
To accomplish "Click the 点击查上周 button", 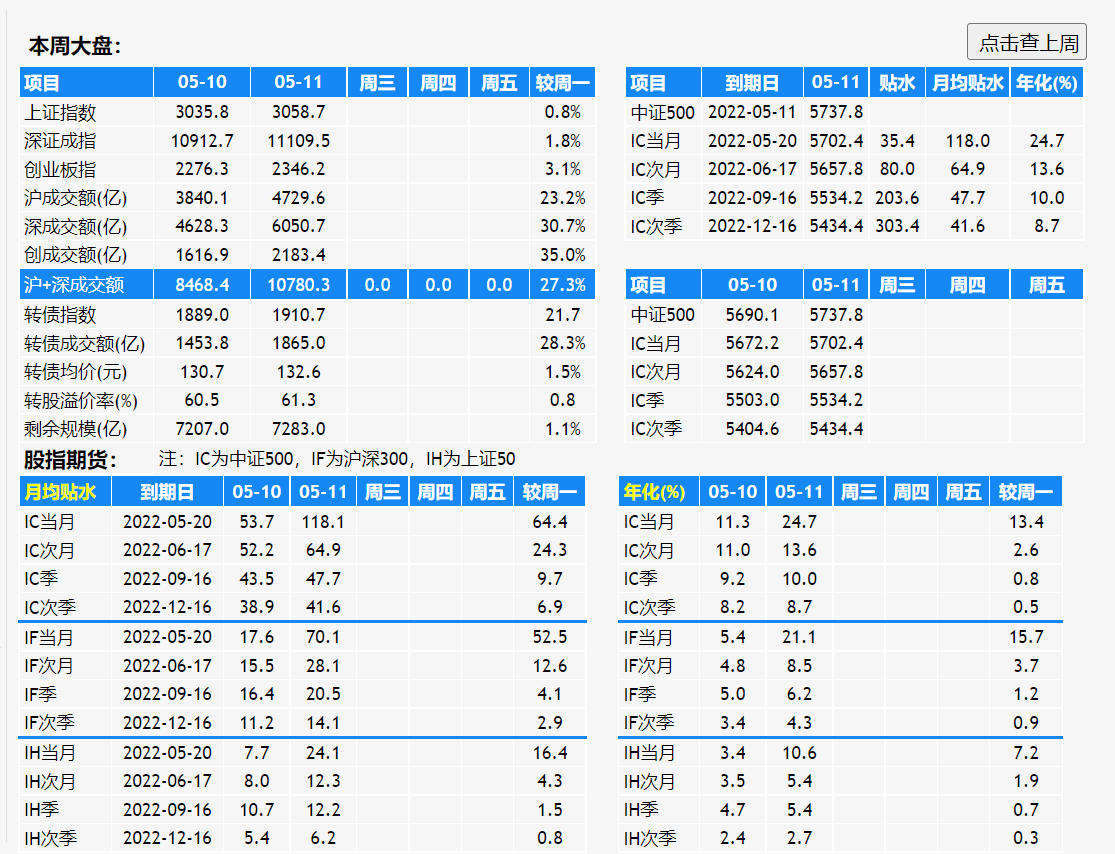I will pyautogui.click(x=1027, y=42).
